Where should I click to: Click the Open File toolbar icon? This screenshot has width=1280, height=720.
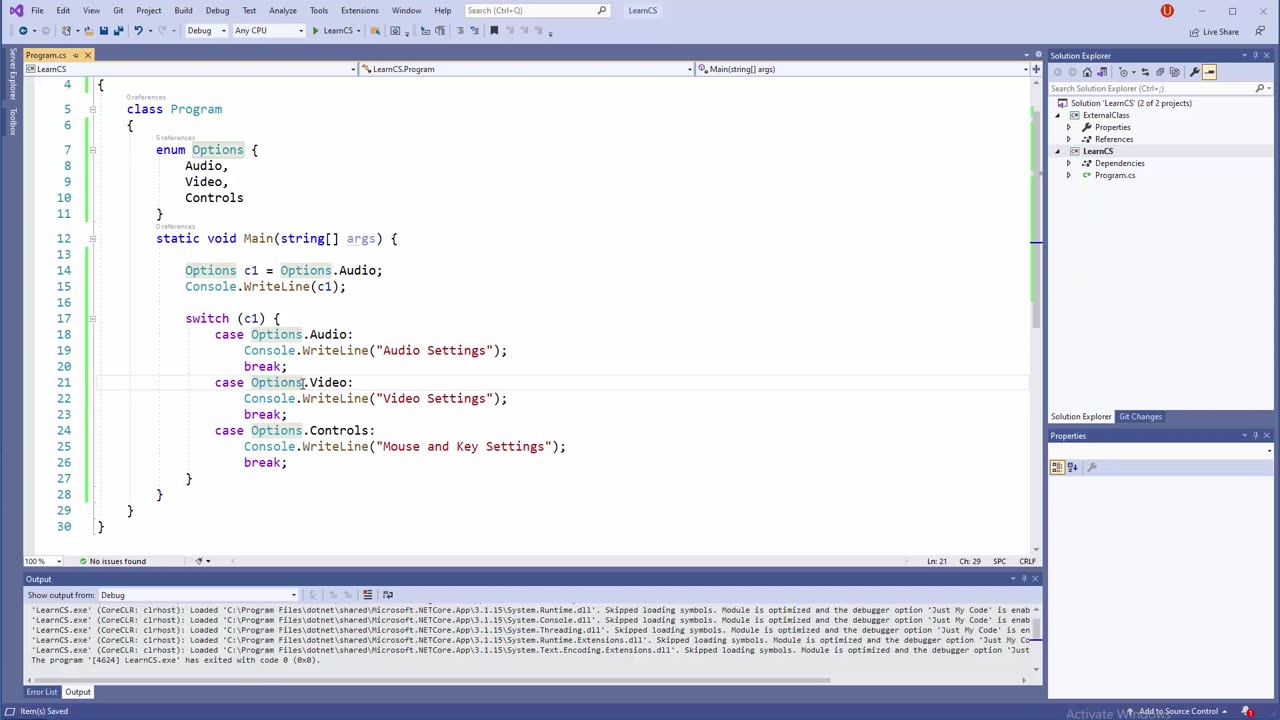(x=89, y=31)
